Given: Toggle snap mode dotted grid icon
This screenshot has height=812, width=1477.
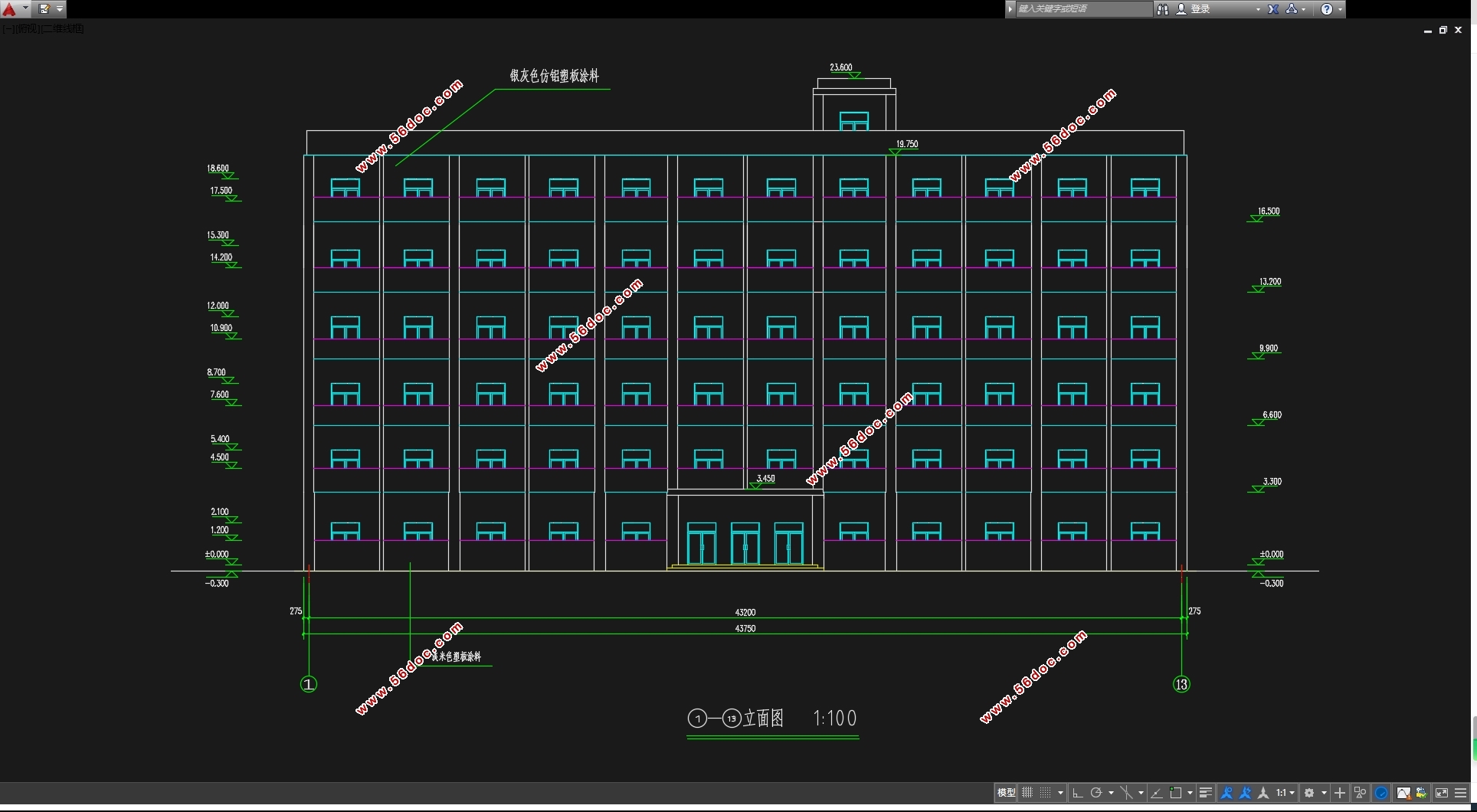Looking at the screenshot, I should tap(1045, 793).
